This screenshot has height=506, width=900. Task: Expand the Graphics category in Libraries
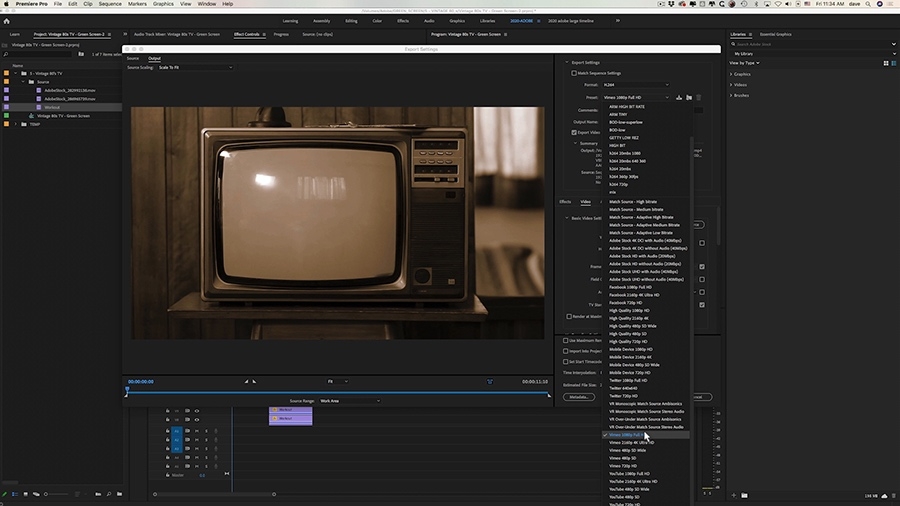click(x=731, y=74)
